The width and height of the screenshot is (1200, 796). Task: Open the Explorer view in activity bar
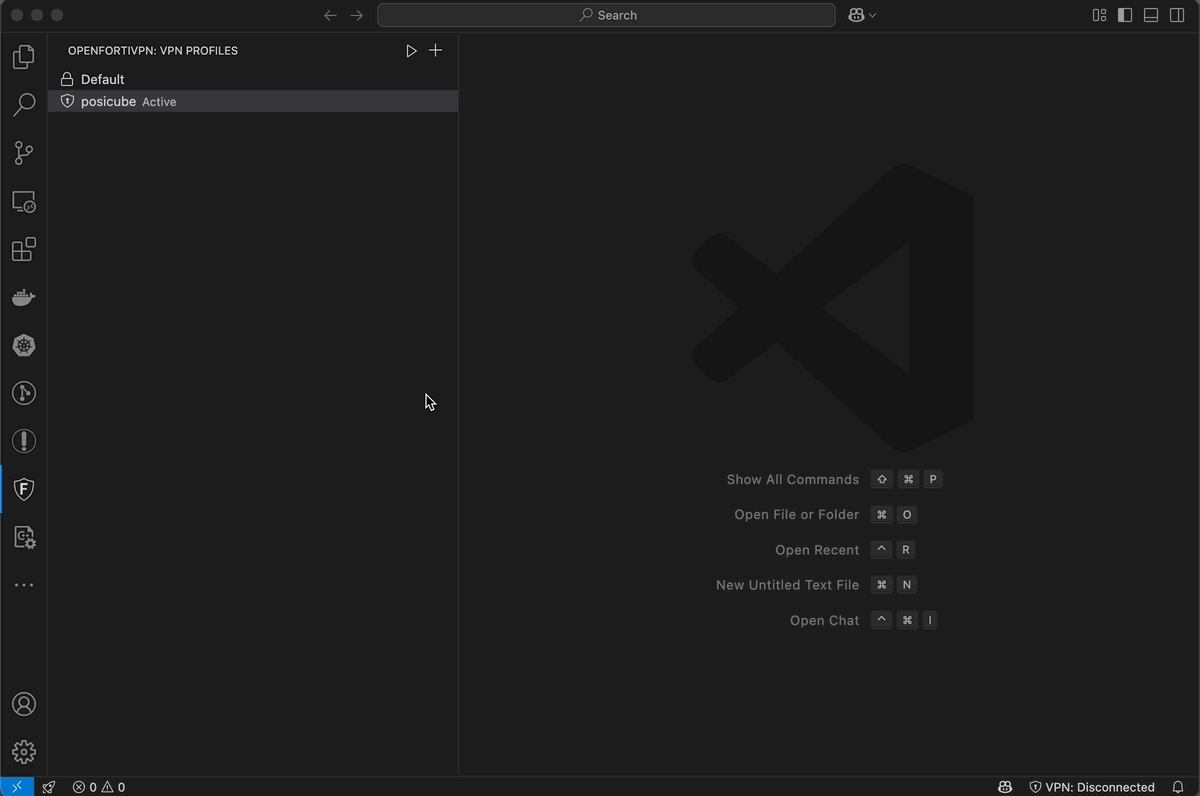tap(24, 57)
